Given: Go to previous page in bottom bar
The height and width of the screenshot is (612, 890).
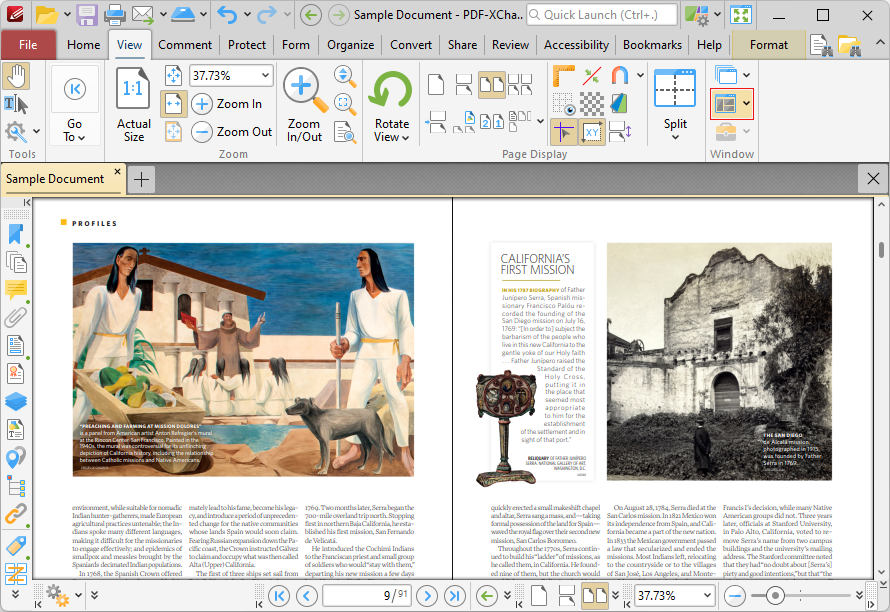Looking at the screenshot, I should 307,596.
